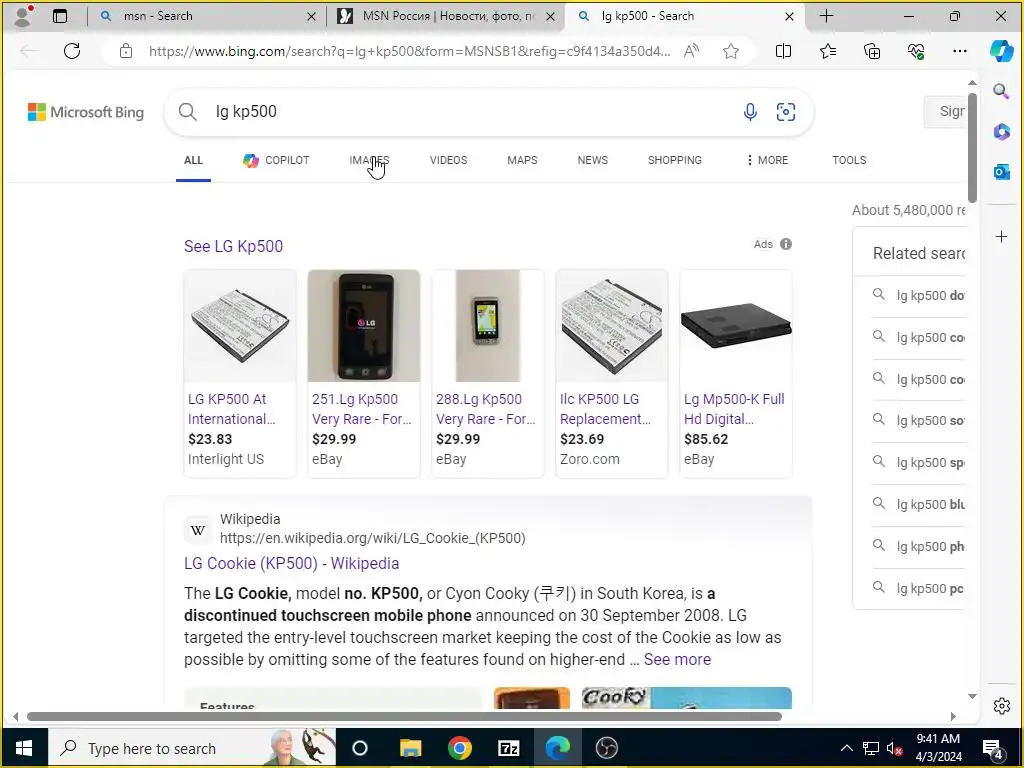
Task: Click Windows taskbar search box
Action: click(192, 748)
